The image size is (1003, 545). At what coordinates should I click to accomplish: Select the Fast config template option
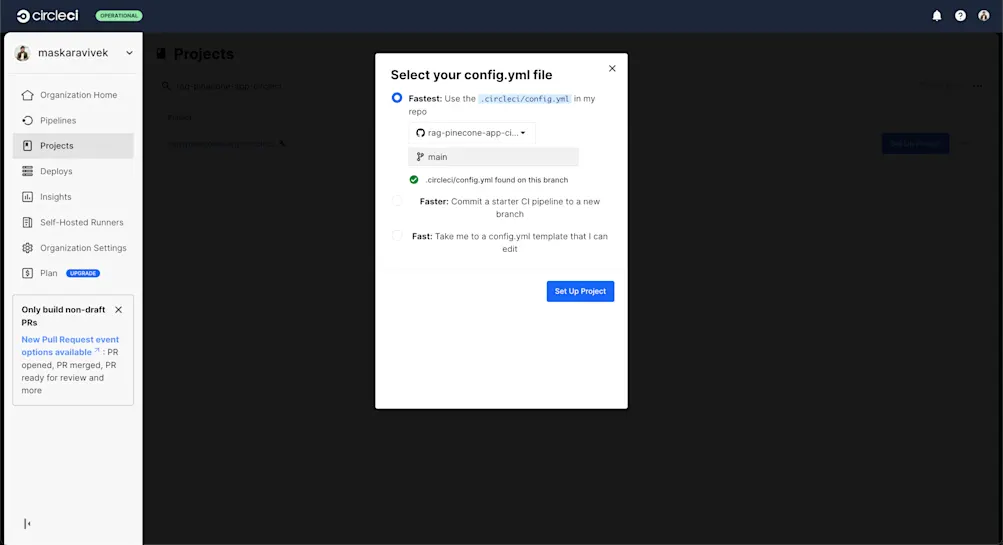click(397, 236)
